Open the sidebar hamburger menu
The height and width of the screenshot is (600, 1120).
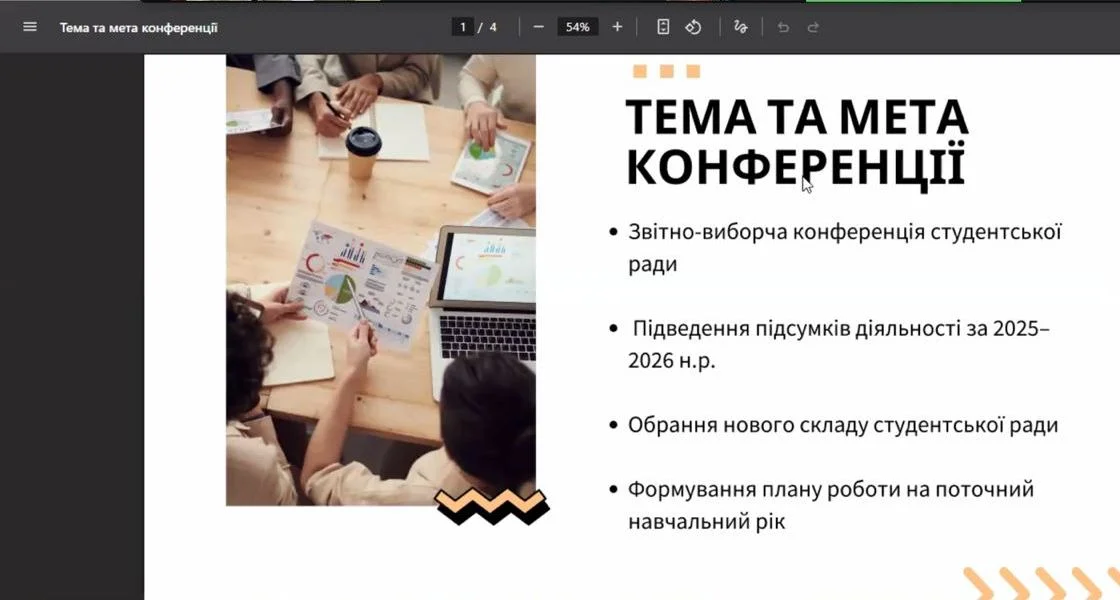(x=29, y=27)
